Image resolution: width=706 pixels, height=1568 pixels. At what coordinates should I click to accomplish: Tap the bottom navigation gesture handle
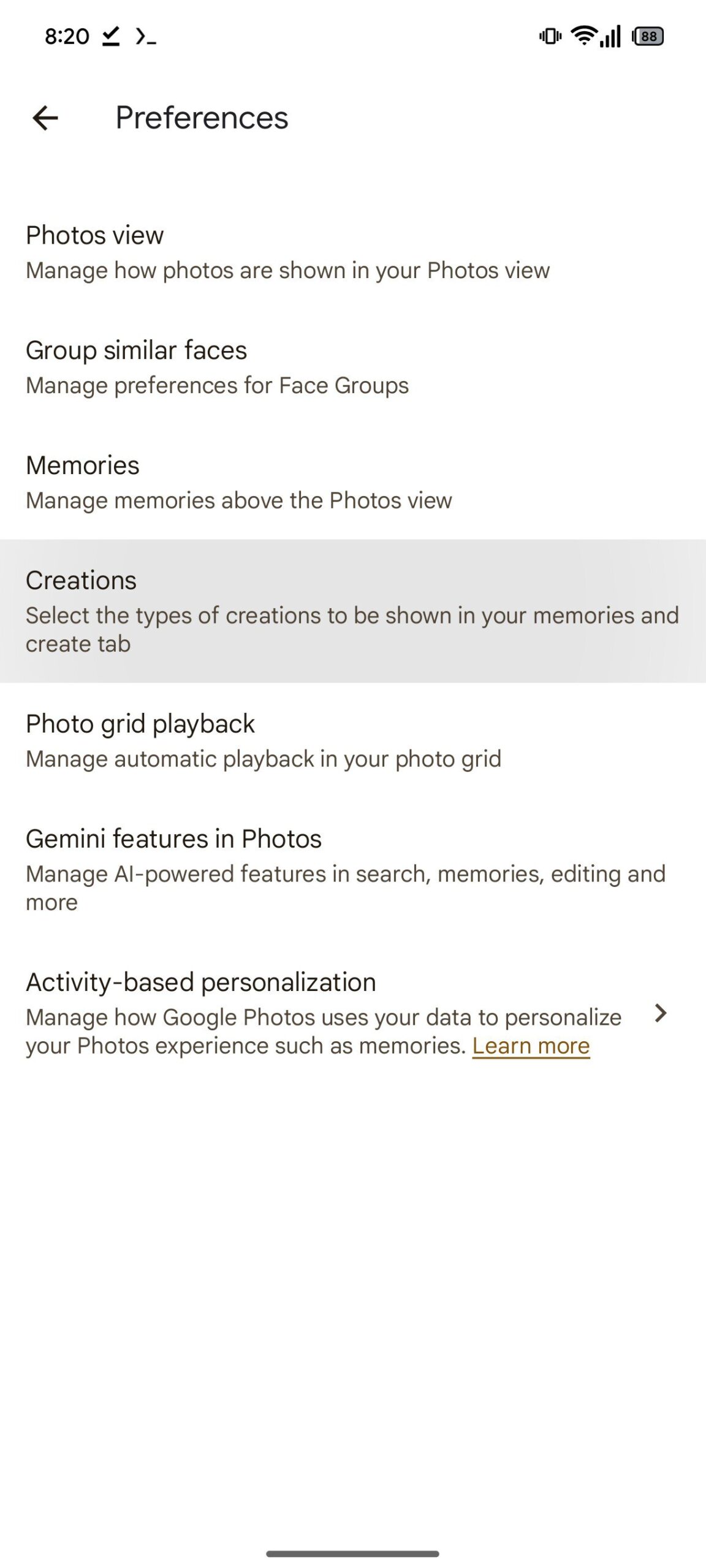353,1554
